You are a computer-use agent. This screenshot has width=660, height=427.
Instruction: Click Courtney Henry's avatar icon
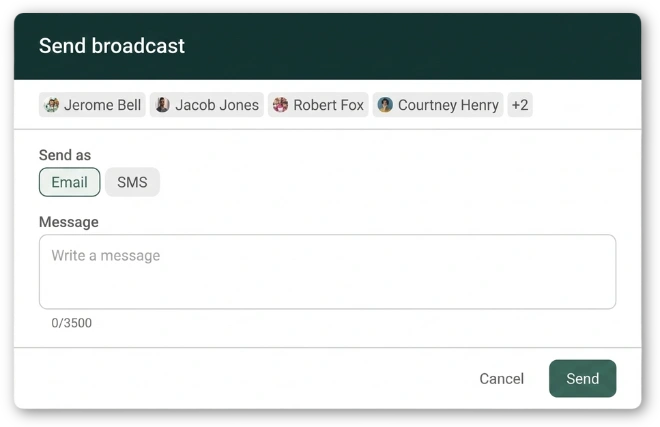[385, 105]
